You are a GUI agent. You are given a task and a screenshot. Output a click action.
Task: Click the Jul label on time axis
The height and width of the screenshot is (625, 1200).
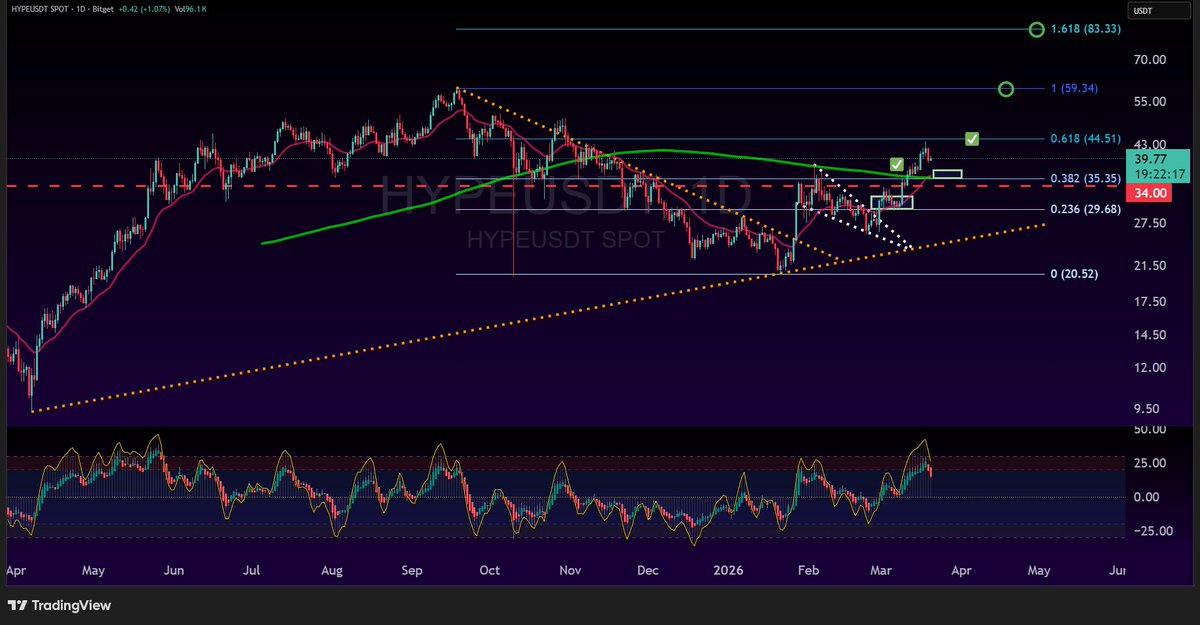click(251, 571)
